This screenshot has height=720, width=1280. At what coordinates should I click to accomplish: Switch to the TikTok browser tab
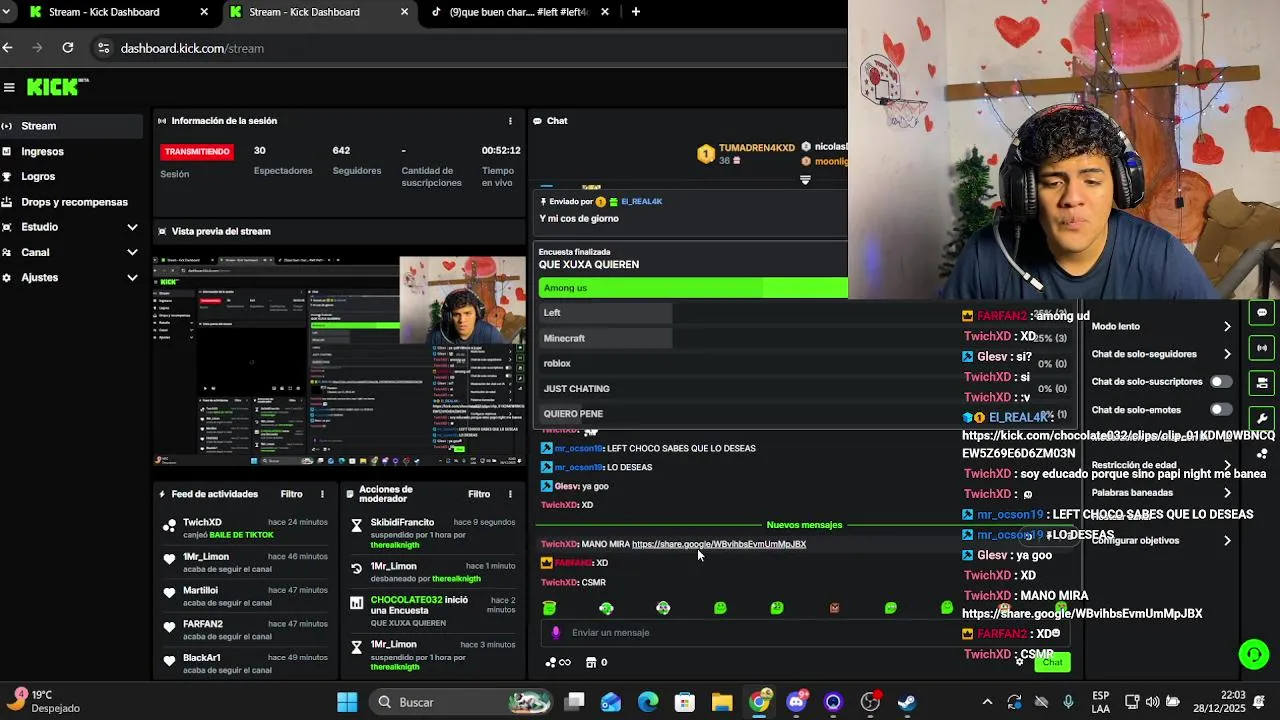(519, 12)
